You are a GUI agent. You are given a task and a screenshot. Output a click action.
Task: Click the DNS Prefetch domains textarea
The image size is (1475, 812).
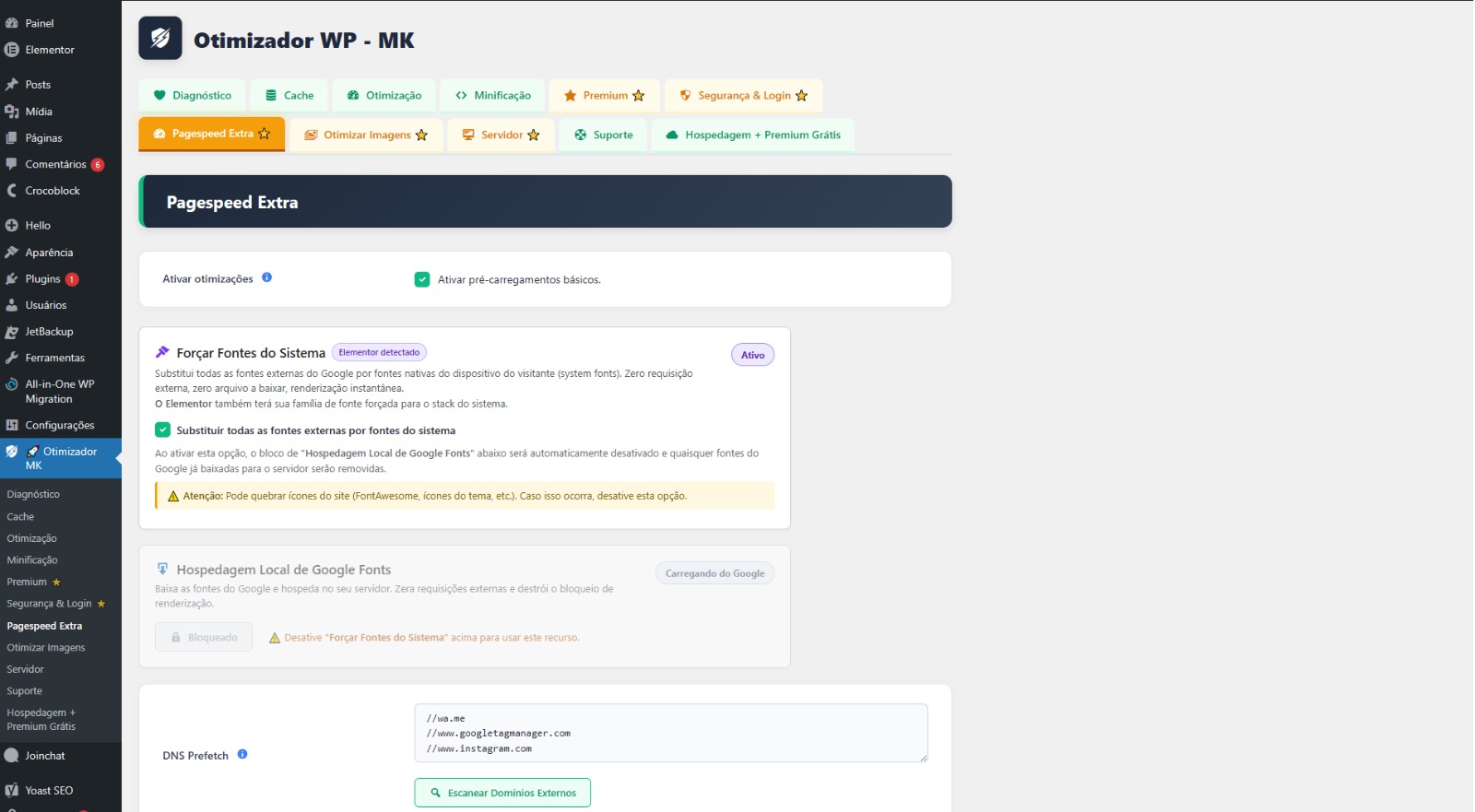[x=671, y=734]
